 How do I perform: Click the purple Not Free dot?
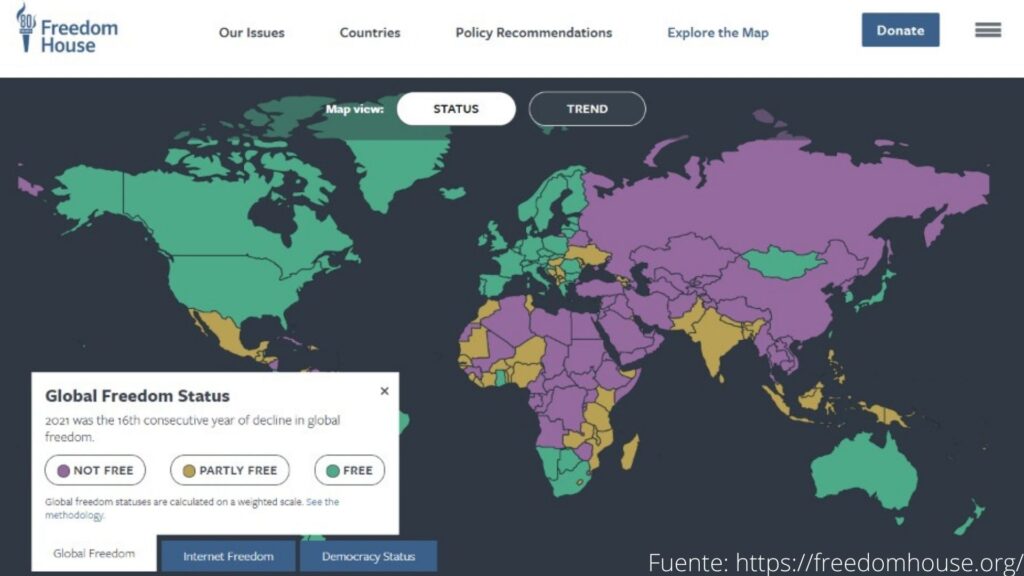pos(63,471)
